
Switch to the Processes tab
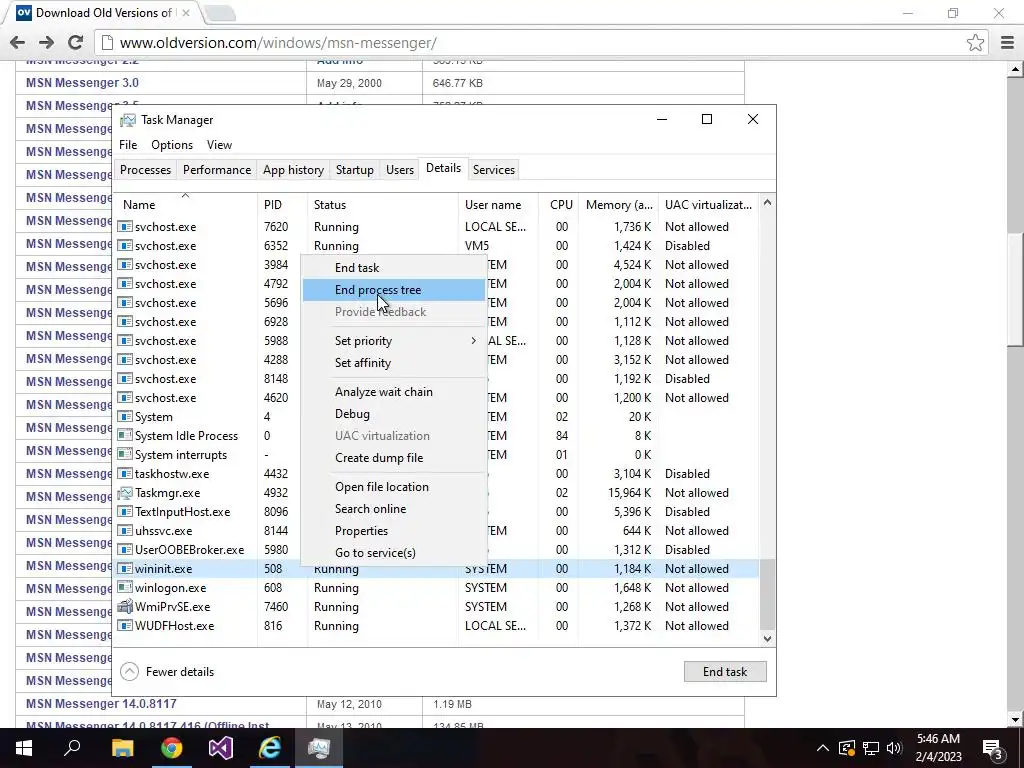coord(145,170)
